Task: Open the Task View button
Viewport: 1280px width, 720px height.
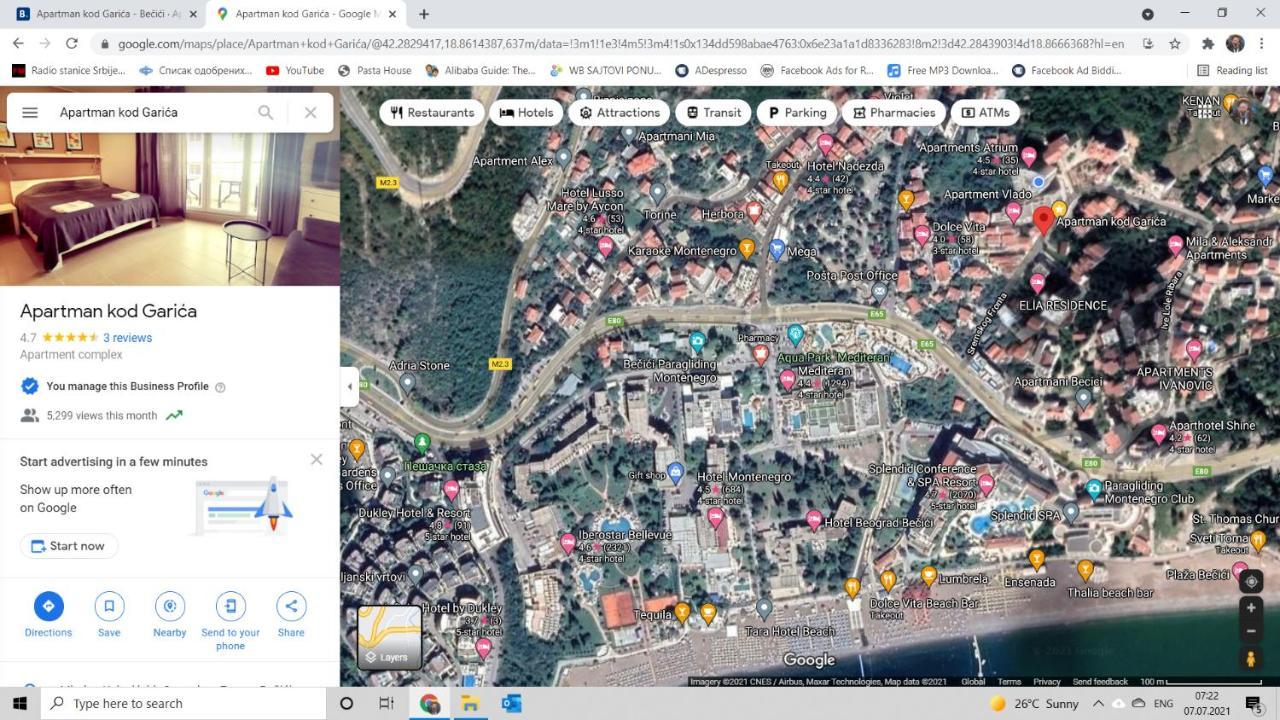Action: [x=387, y=703]
